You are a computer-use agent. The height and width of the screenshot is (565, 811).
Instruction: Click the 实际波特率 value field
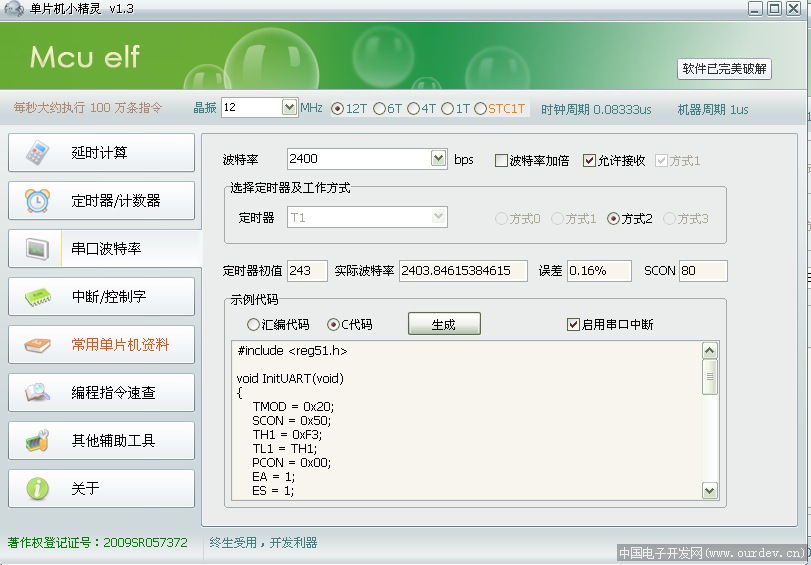(x=463, y=271)
